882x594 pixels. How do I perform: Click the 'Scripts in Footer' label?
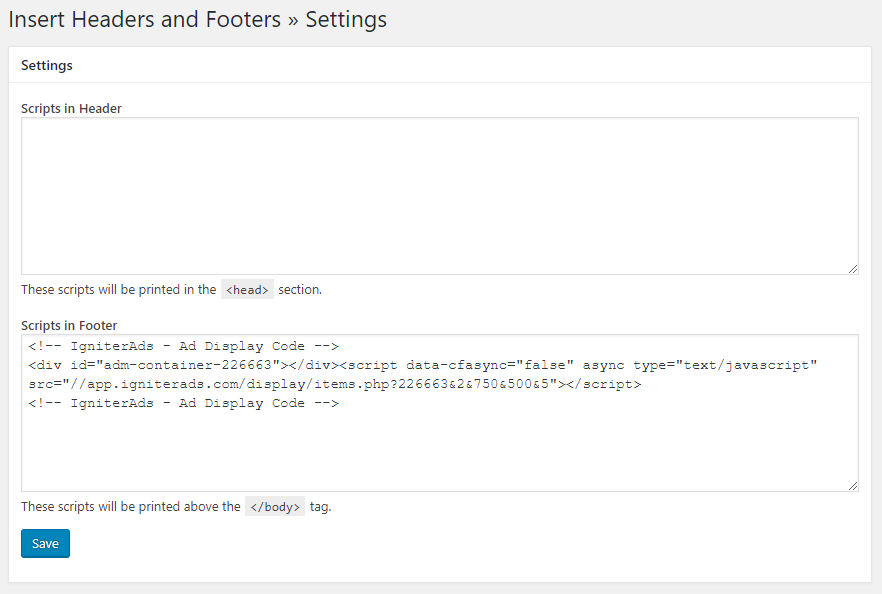pyautogui.click(x=69, y=326)
